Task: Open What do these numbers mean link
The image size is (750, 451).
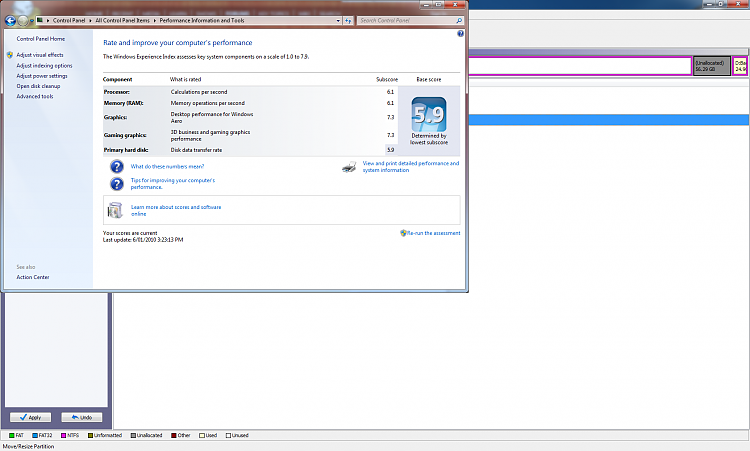Action: (x=167, y=166)
